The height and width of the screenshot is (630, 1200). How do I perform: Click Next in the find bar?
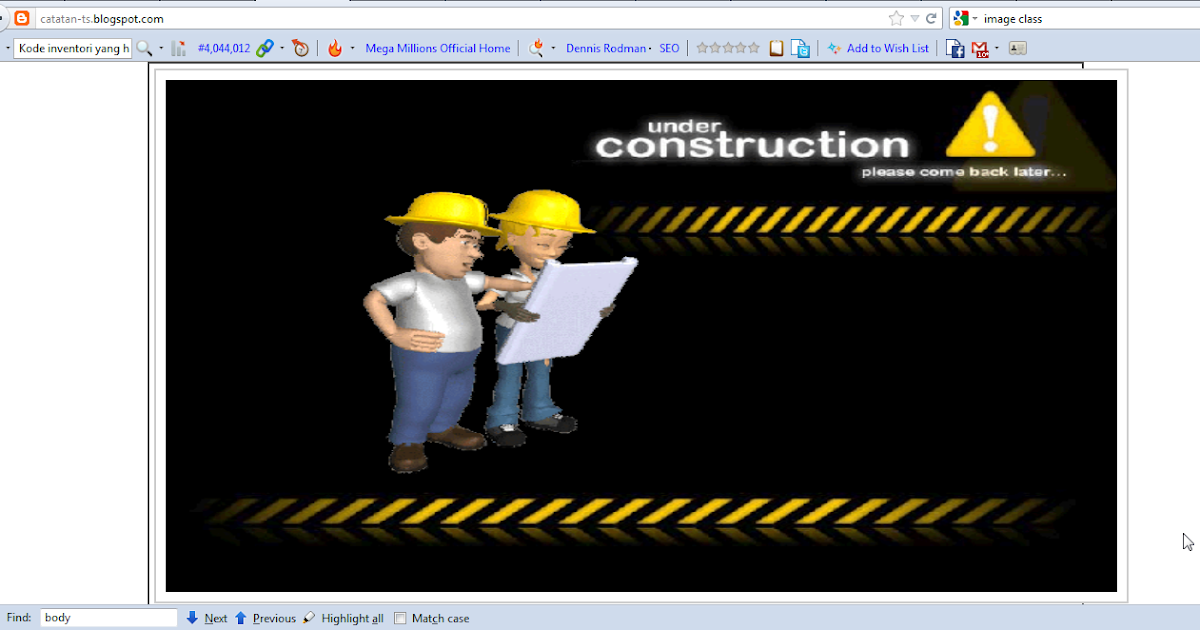point(207,618)
